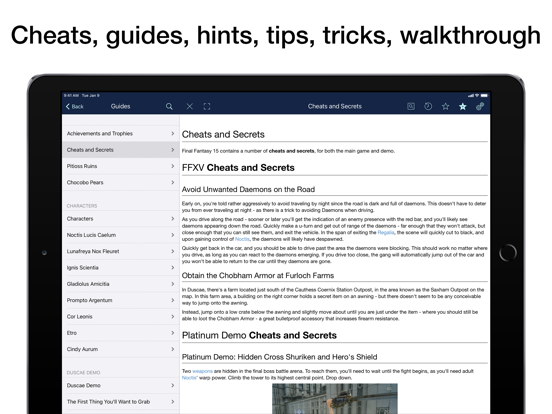Viewport: 552px width, 414px height.
Task: Follow Noctis link in daemons despawned sentence
Action: (242, 239)
